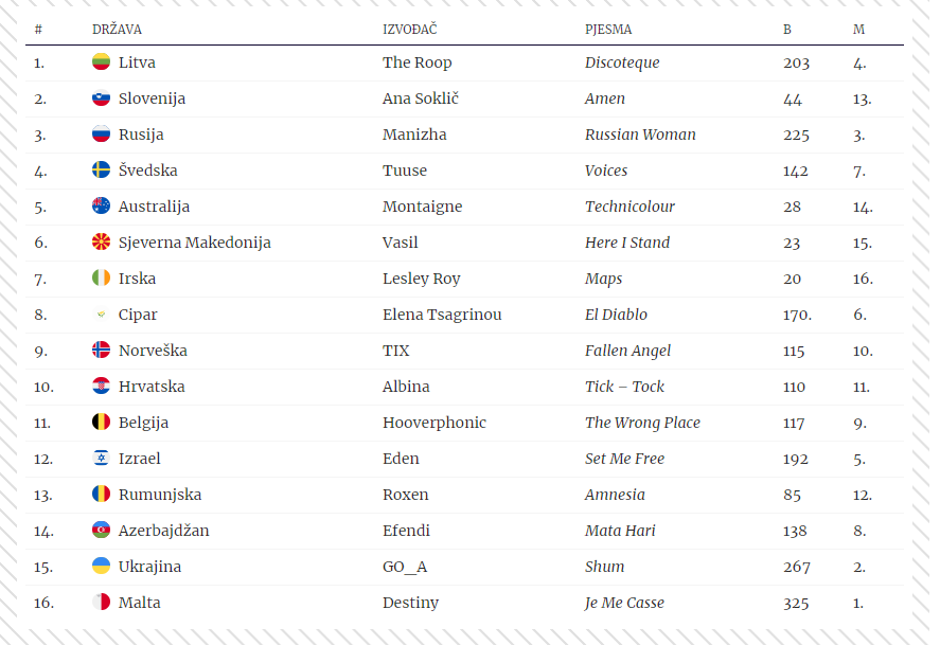Click the country name Hrvatska
The image size is (940, 645).
[x=151, y=386]
